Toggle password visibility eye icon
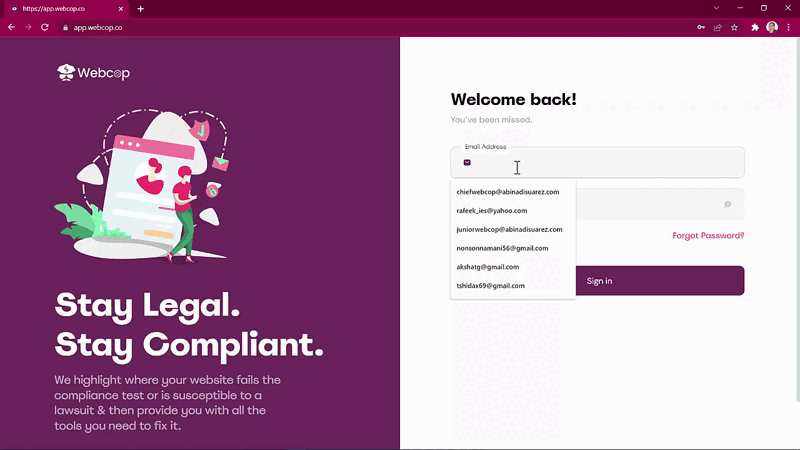 [x=728, y=204]
